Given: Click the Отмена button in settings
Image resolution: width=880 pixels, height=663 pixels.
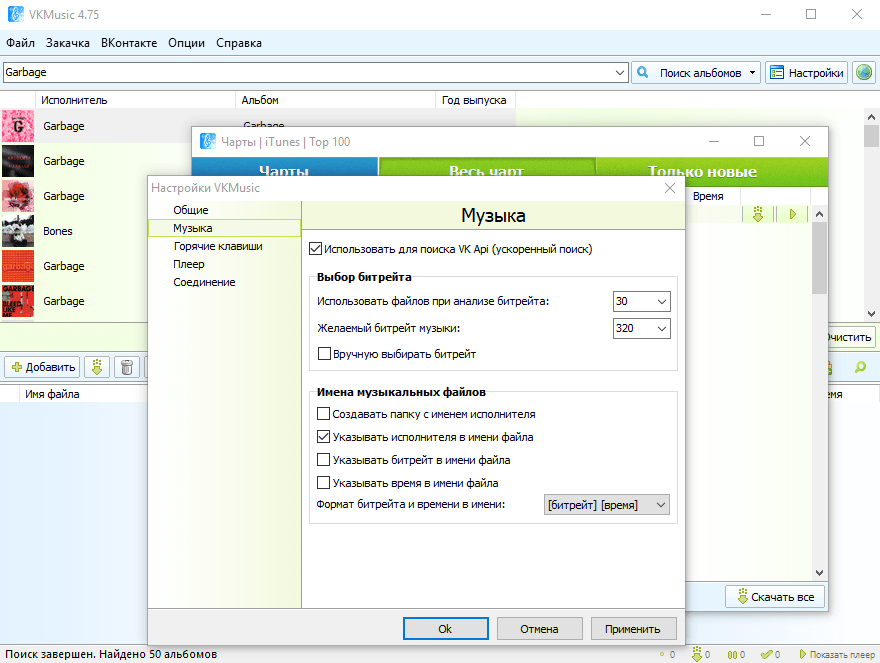Looking at the screenshot, I should [539, 629].
